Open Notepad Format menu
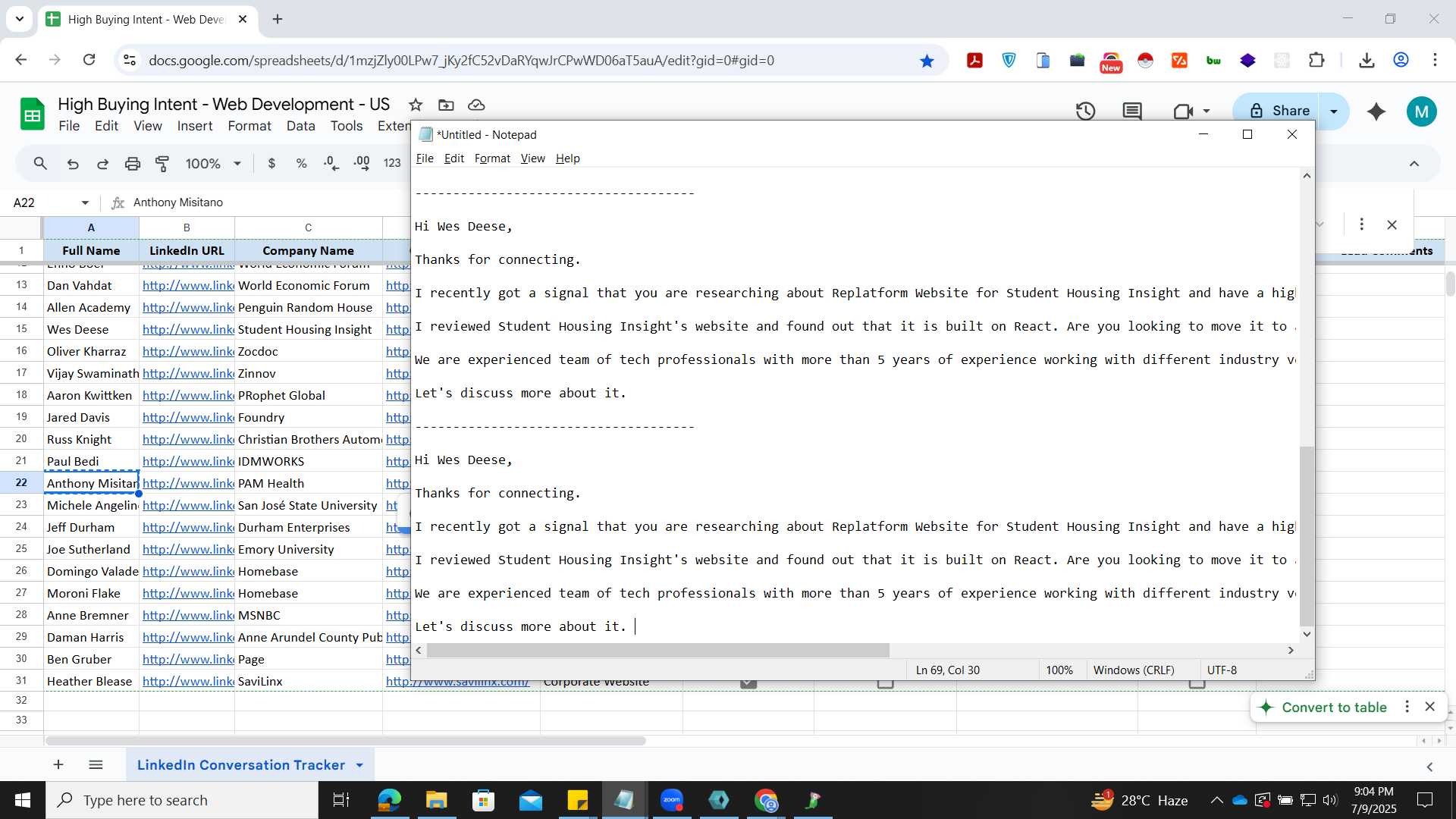 click(492, 158)
